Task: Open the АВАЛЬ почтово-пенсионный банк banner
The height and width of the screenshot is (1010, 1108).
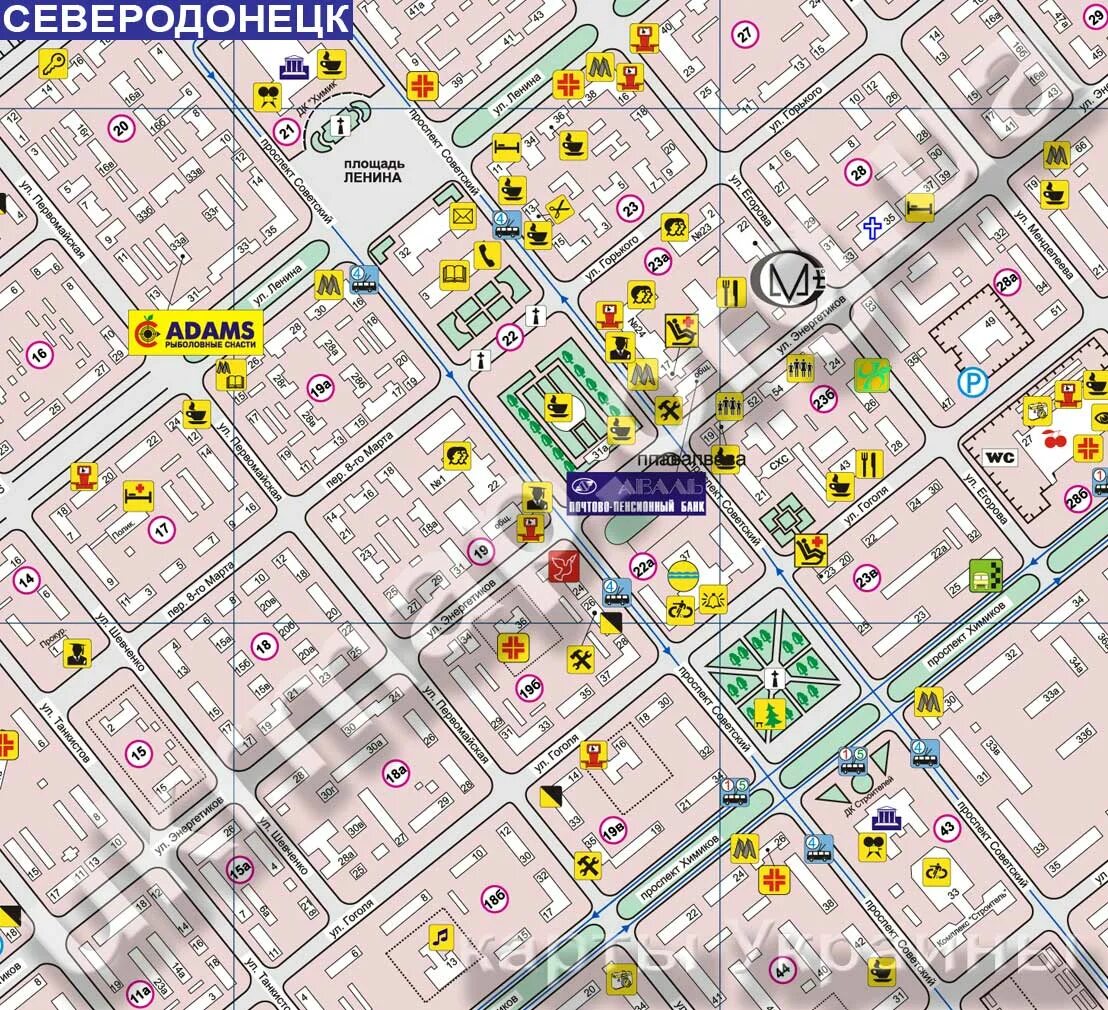Action: 637,493
